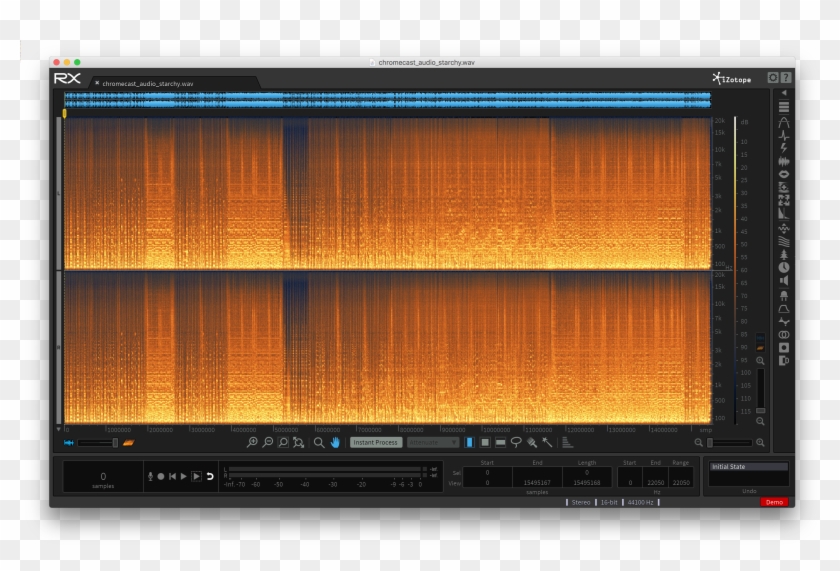Close the chromecast_audio_starchy.wav tab
This screenshot has height=571, width=840.
(x=96, y=83)
